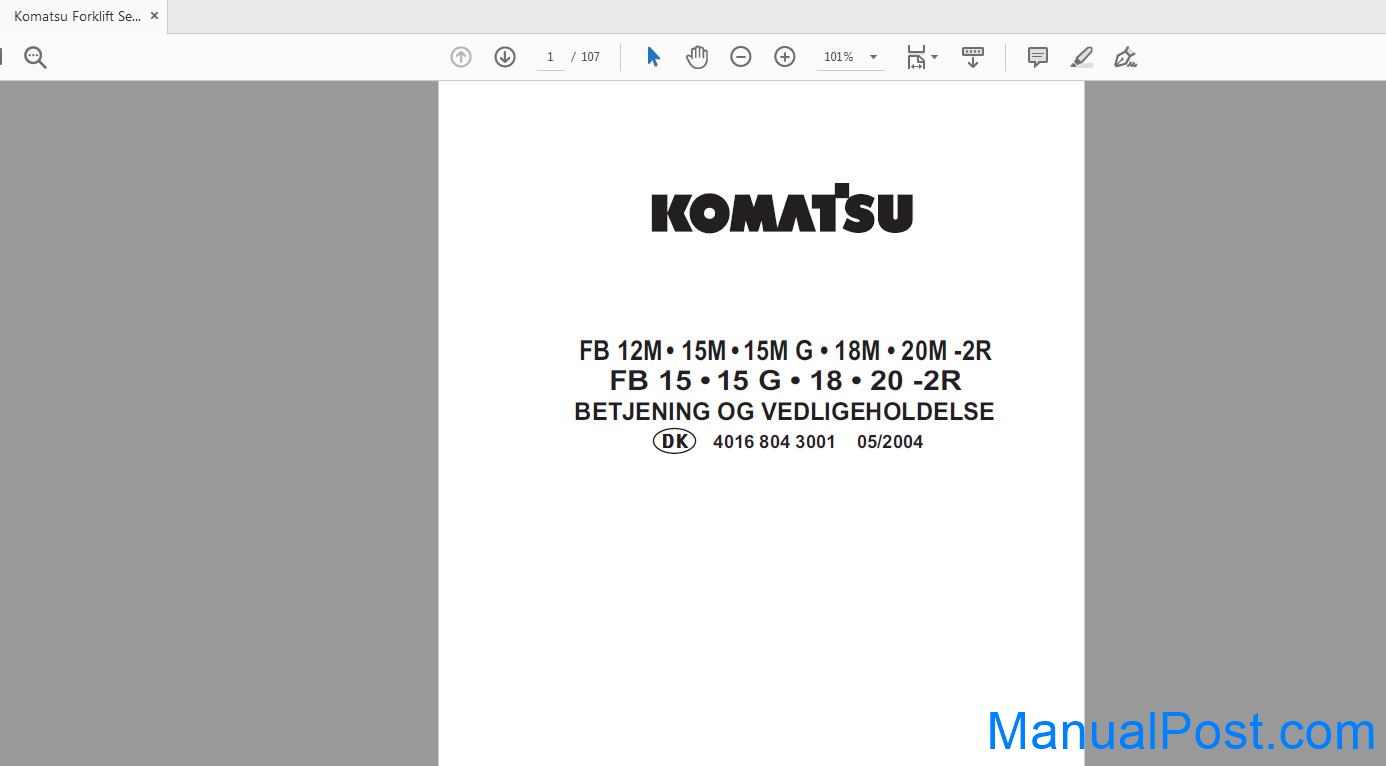Click the title line FB 12M • 15M • 15M G
This screenshot has height=766, width=1386.
(785, 351)
